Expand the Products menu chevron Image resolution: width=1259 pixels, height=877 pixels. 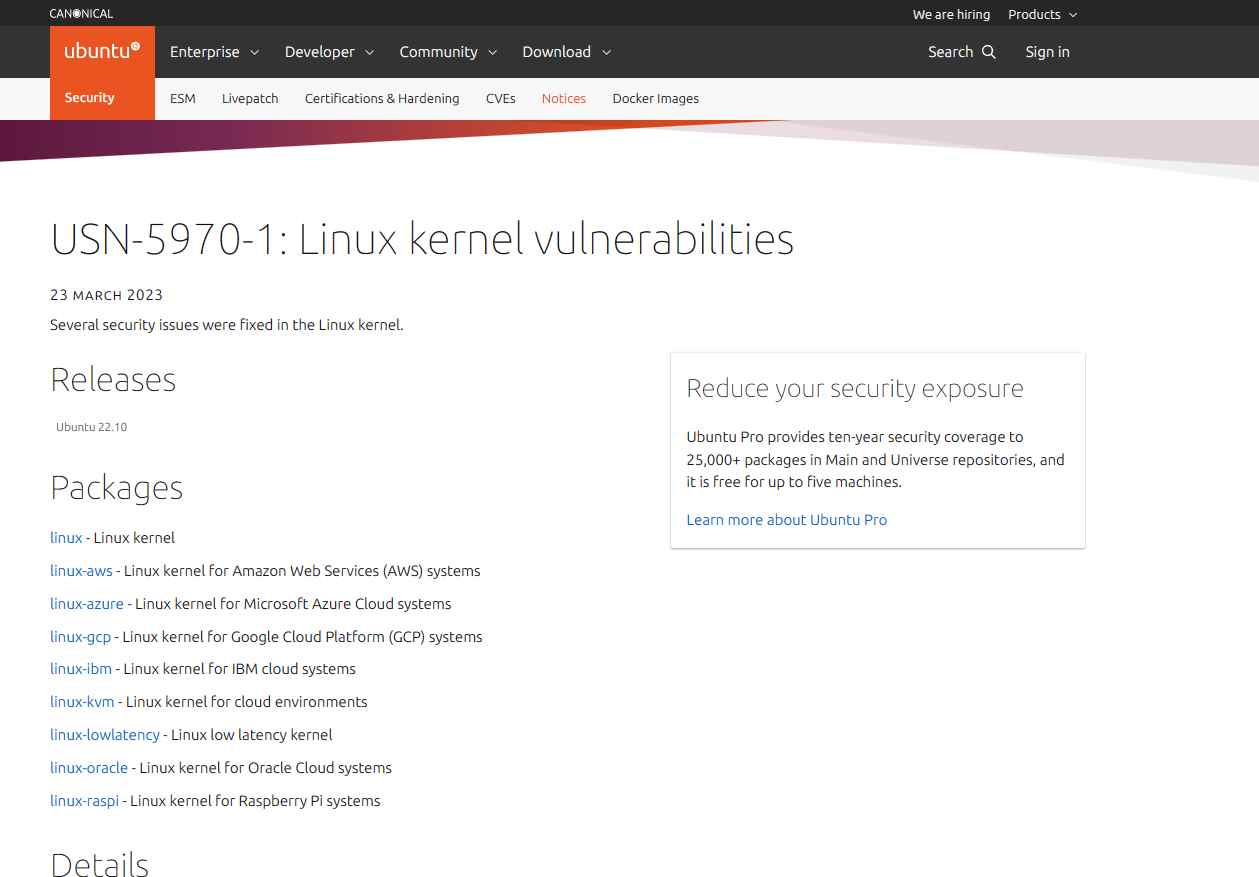point(1073,15)
